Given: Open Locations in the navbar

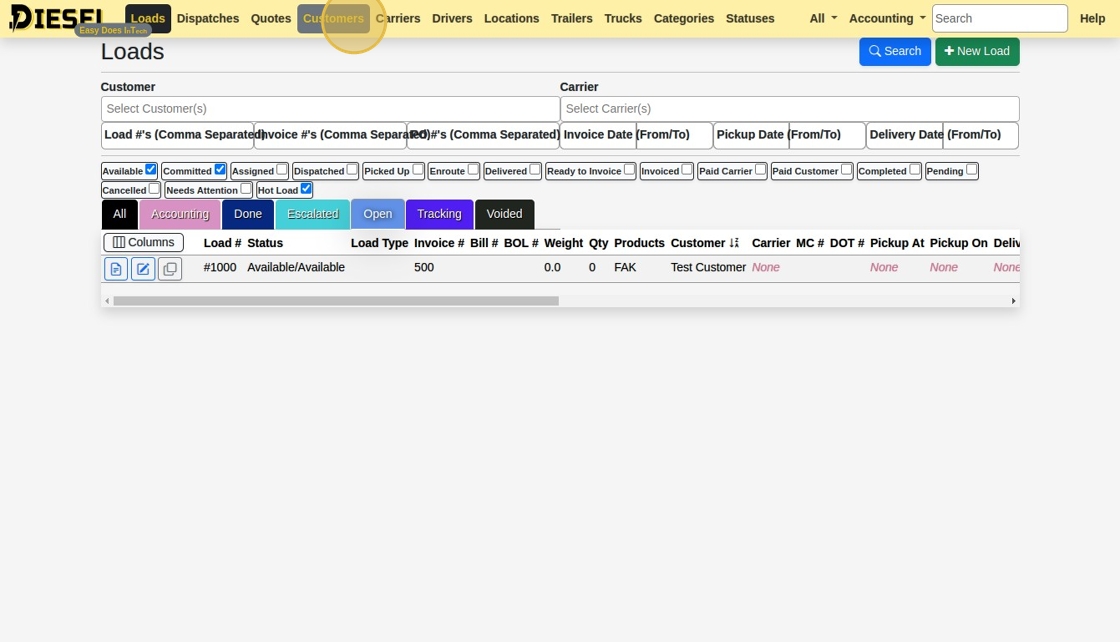Looking at the screenshot, I should coord(511,19).
